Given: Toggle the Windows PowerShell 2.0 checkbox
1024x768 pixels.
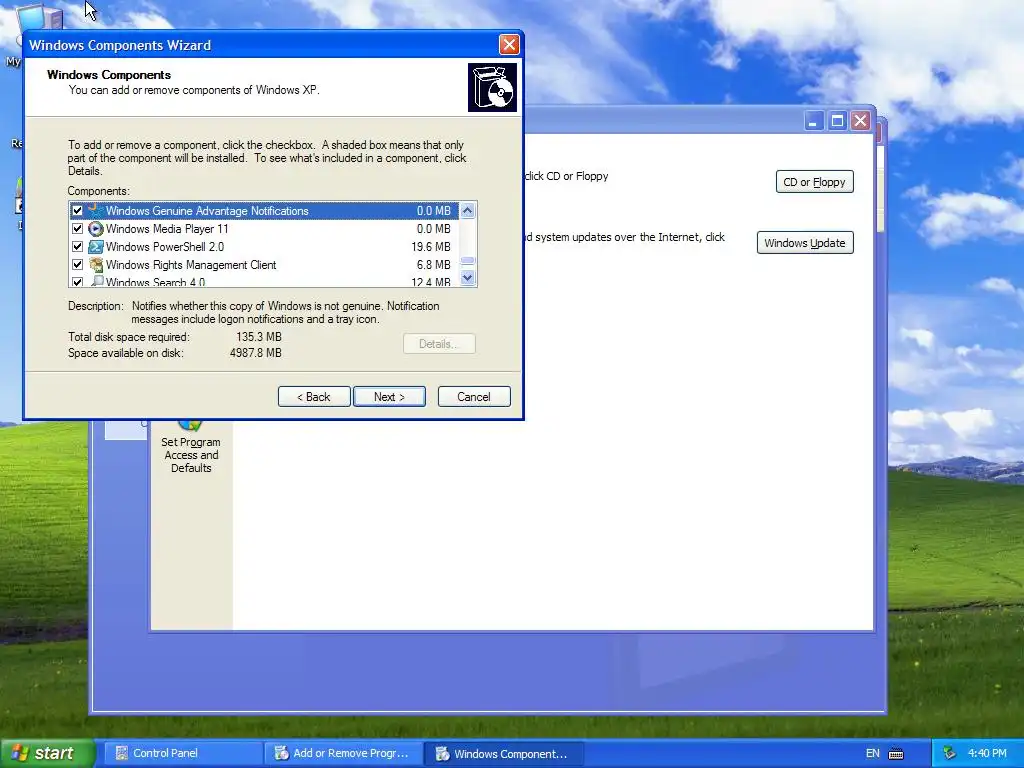Looking at the screenshot, I should coord(77,247).
